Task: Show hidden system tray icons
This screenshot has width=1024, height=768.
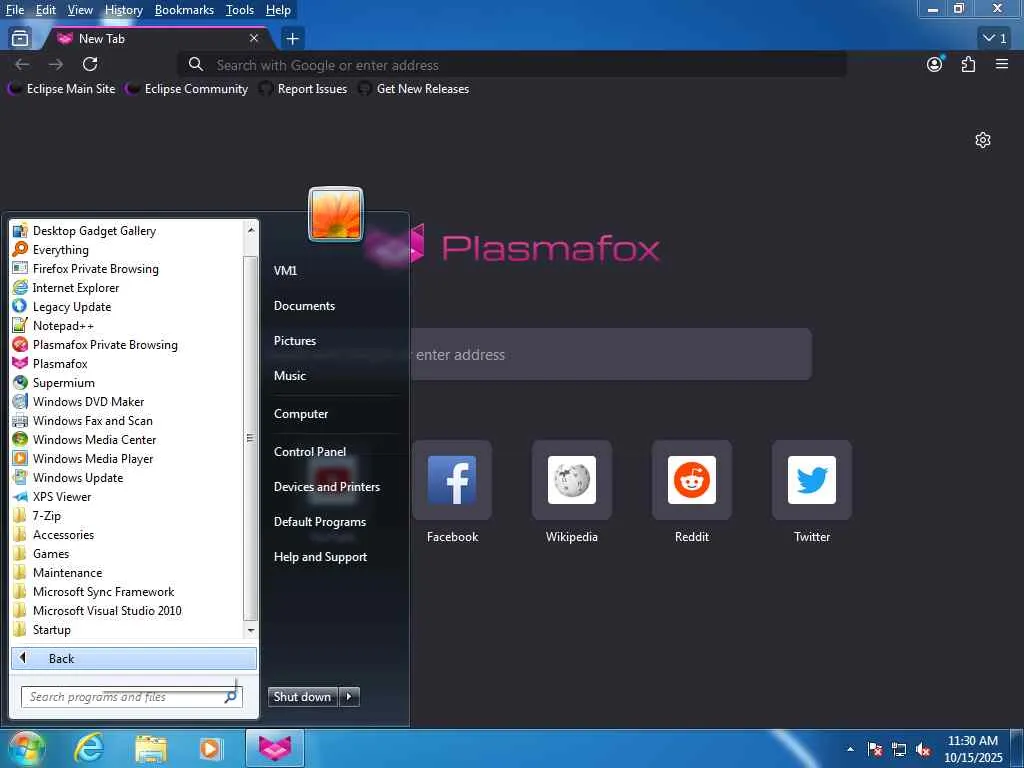Action: 850,749
